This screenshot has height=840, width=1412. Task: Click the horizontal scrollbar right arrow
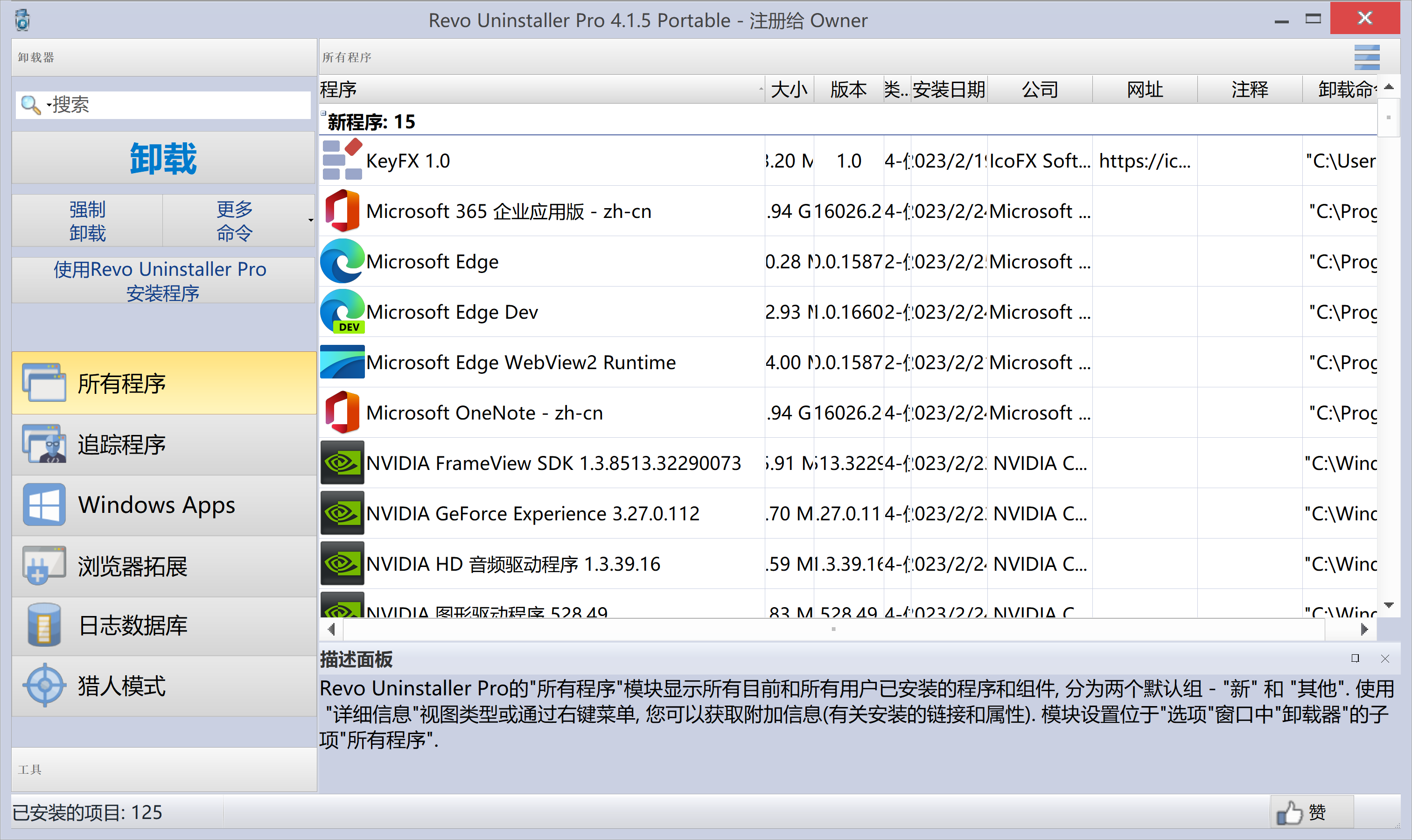[x=1364, y=629]
